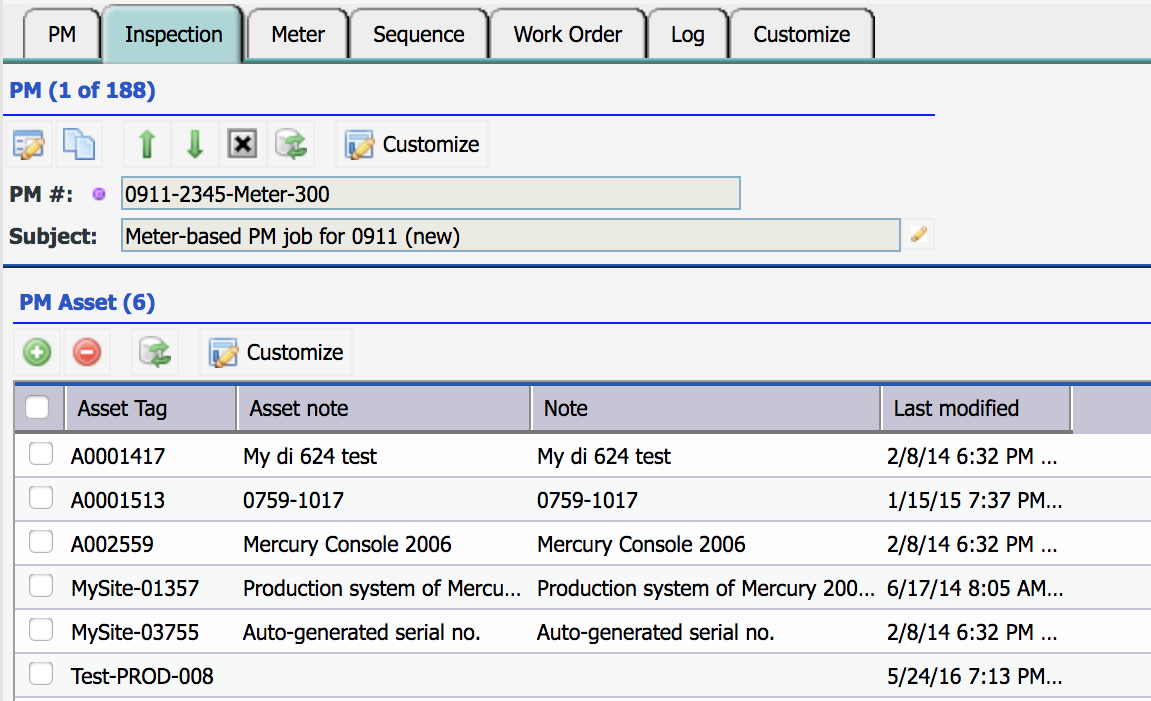The height and width of the screenshot is (701, 1151).
Task: Click Last modified for A002559 row
Action: tap(972, 545)
